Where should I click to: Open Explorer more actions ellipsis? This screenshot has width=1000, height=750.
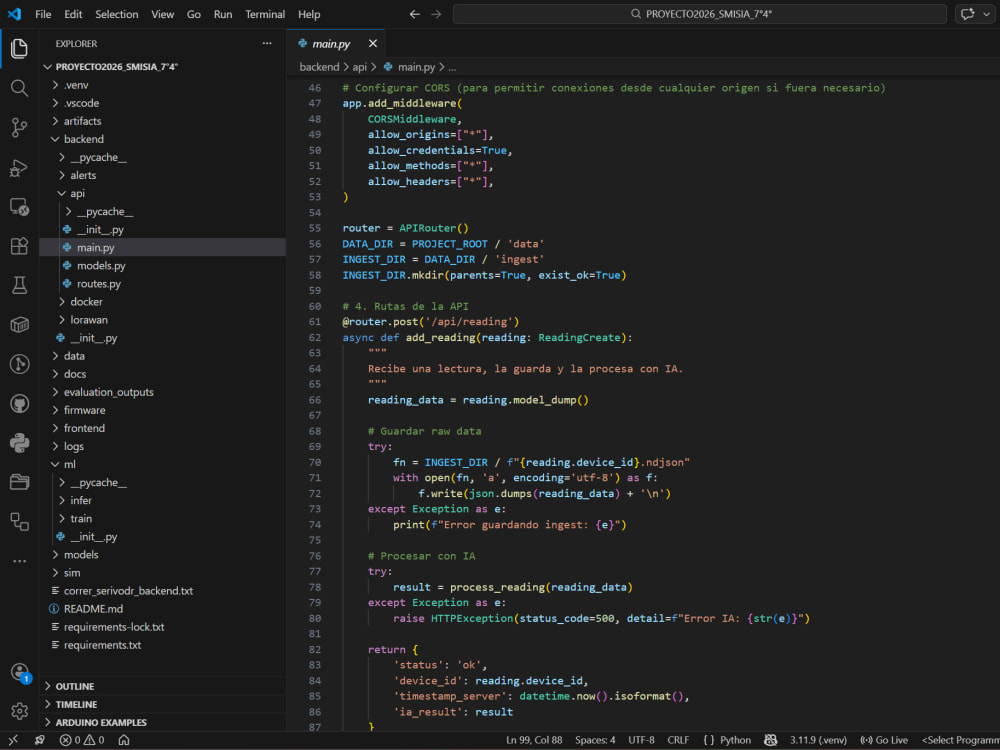(x=267, y=43)
